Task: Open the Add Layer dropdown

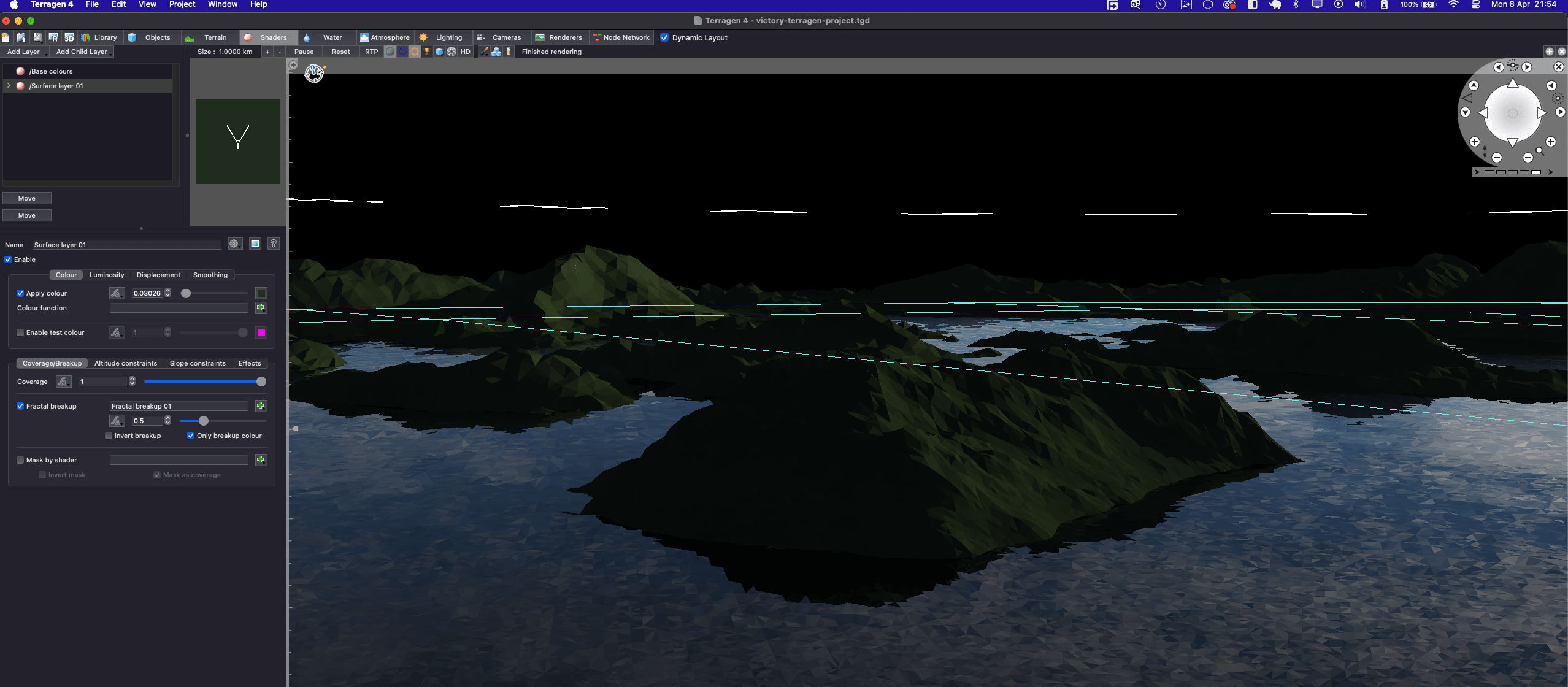Action: point(25,52)
